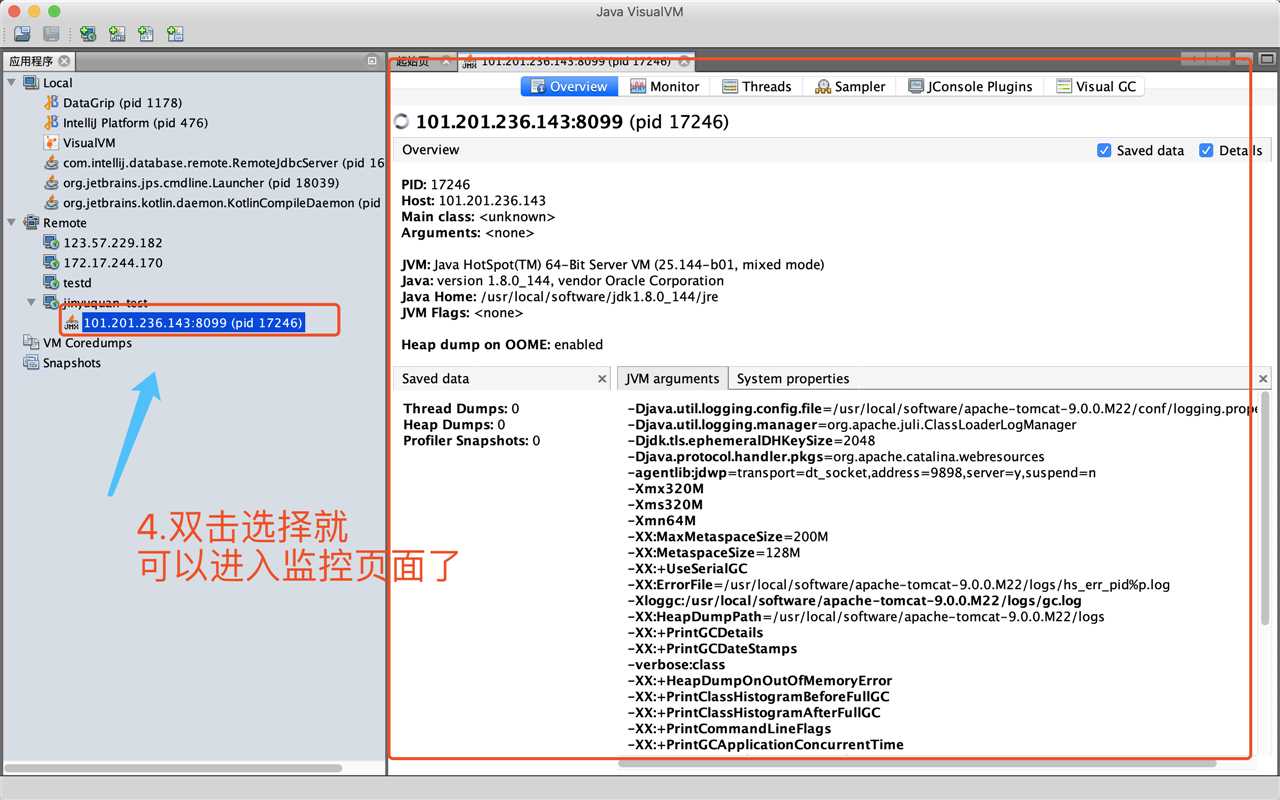Minimize the applications side panel

(x=372, y=61)
